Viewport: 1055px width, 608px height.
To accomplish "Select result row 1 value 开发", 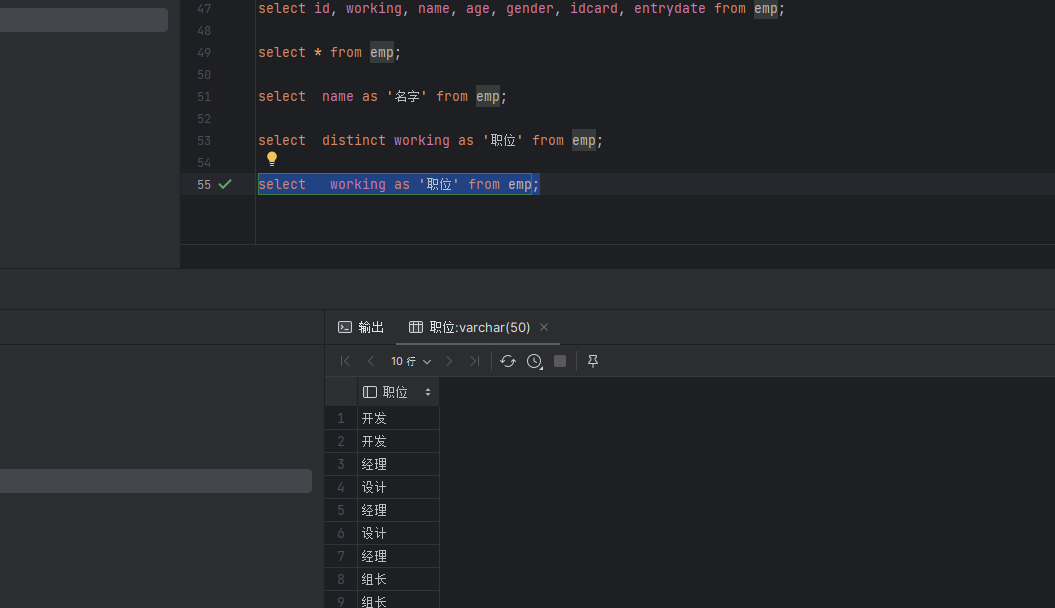I will 398,418.
